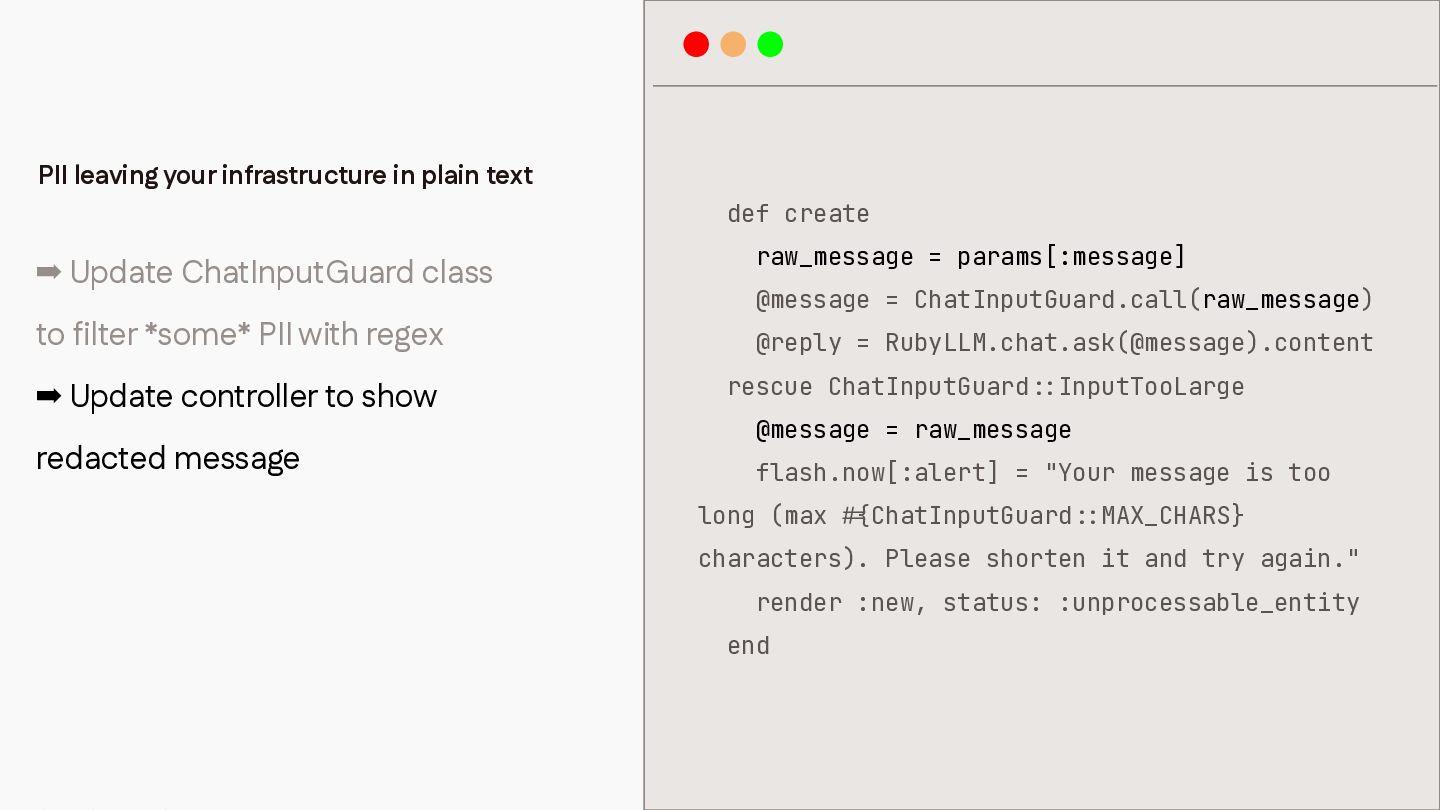Click the orange window dot
Viewport: 1440px width, 810px height.
pyautogui.click(x=733, y=44)
